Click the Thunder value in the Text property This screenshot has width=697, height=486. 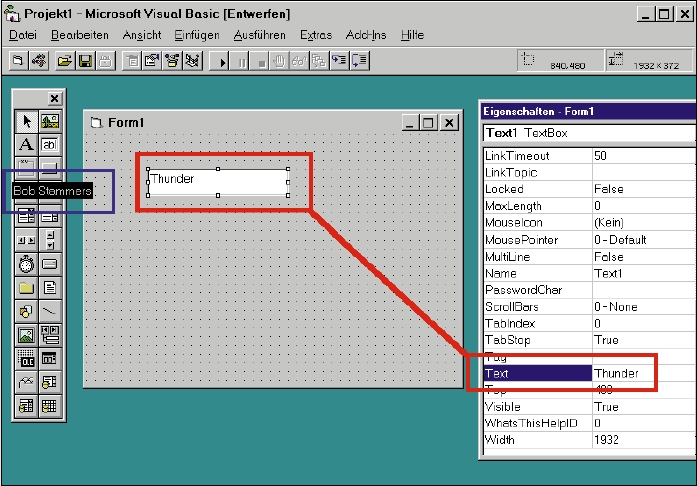pyautogui.click(x=616, y=374)
